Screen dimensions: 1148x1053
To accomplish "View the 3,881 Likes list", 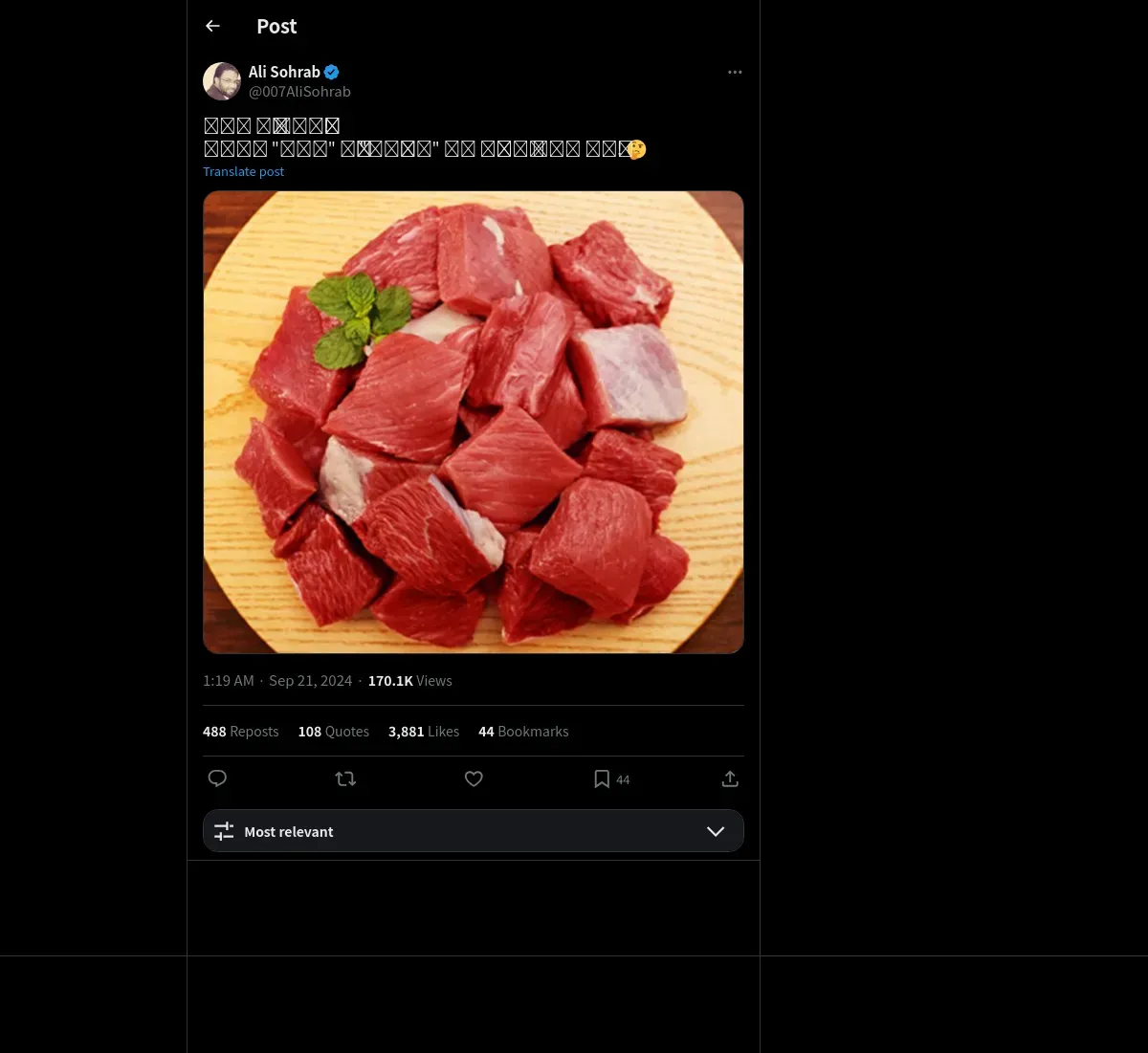I will tap(423, 732).
